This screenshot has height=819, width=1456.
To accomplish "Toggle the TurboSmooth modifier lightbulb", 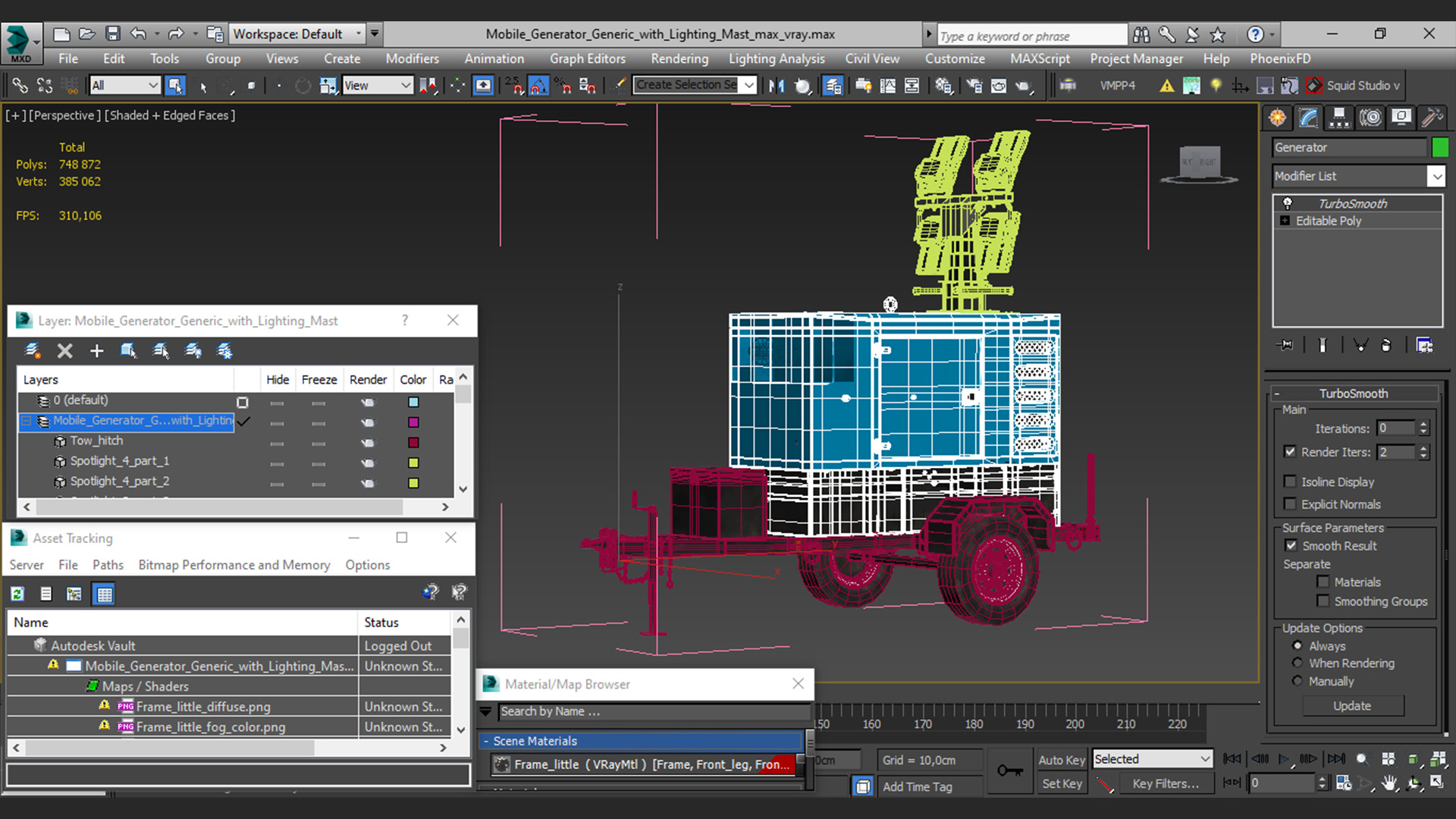I will coord(1287,203).
